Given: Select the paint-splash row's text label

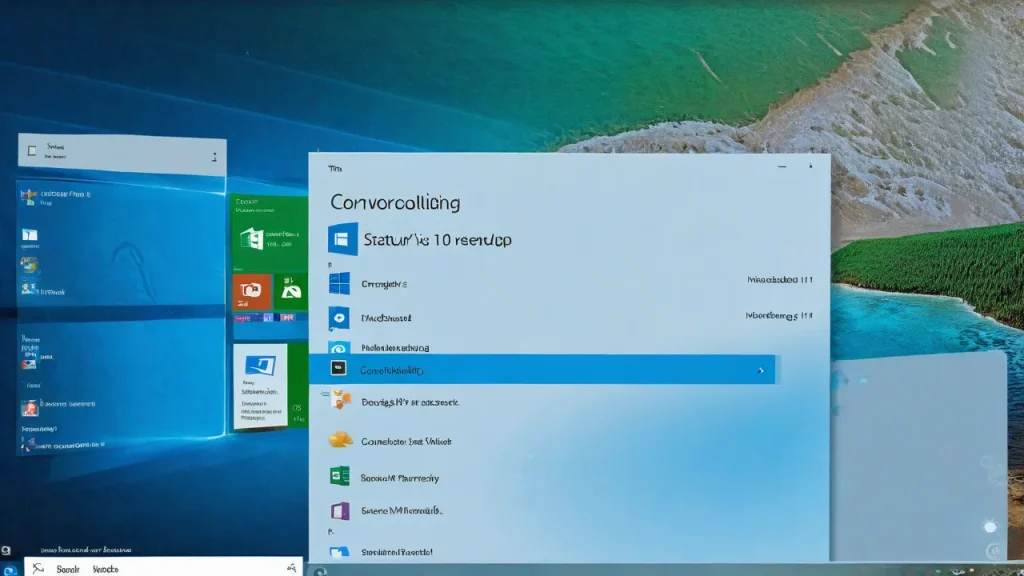Looking at the screenshot, I should click(x=409, y=402).
